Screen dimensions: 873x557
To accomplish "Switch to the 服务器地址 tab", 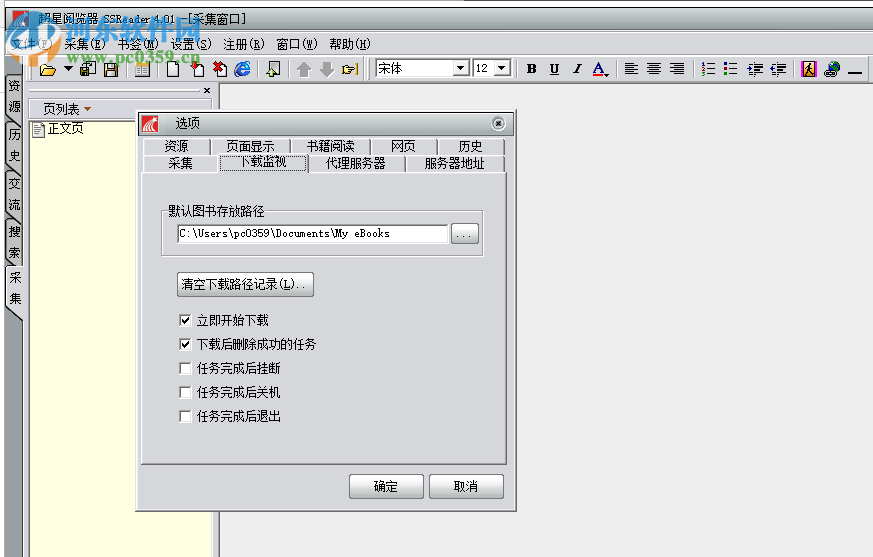I will [454, 163].
